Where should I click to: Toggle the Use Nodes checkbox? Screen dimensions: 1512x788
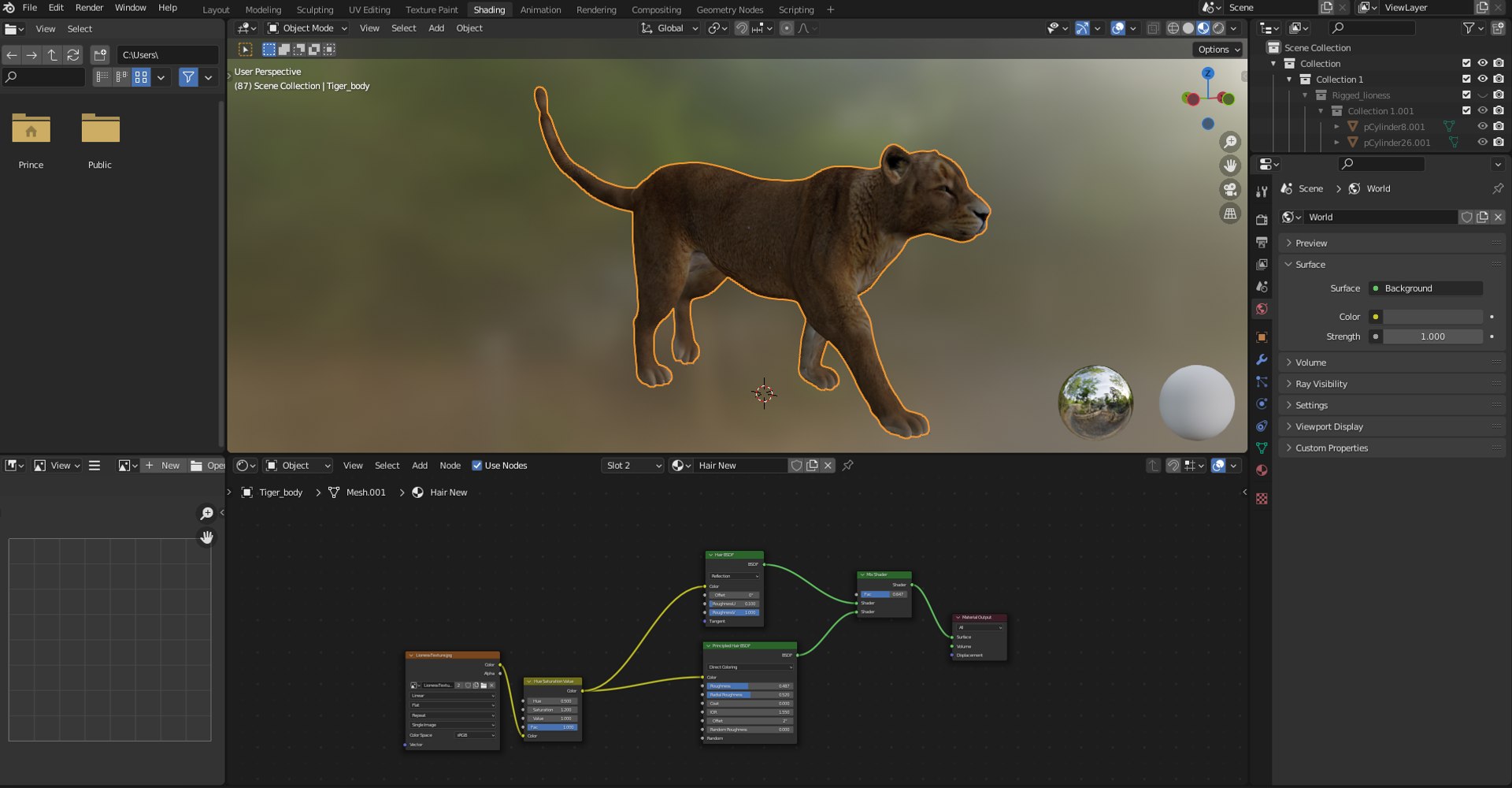click(476, 466)
